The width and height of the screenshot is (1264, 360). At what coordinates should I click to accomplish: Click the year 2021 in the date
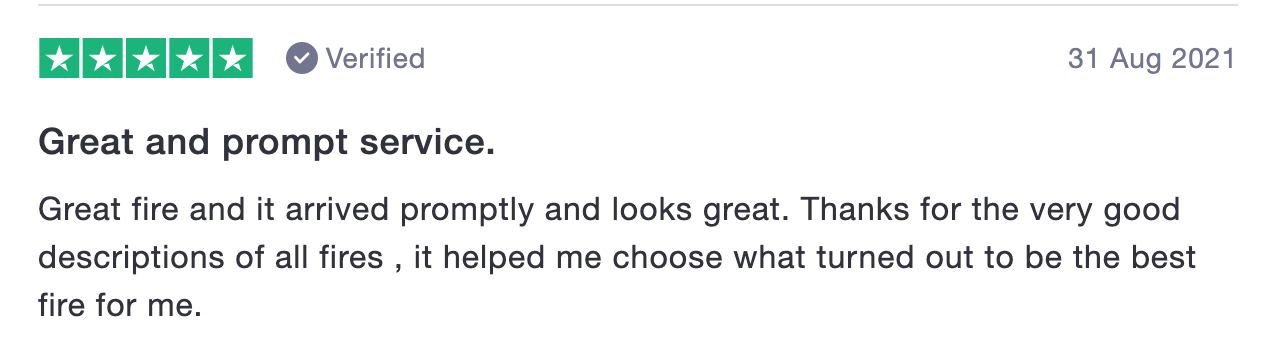coord(1203,59)
